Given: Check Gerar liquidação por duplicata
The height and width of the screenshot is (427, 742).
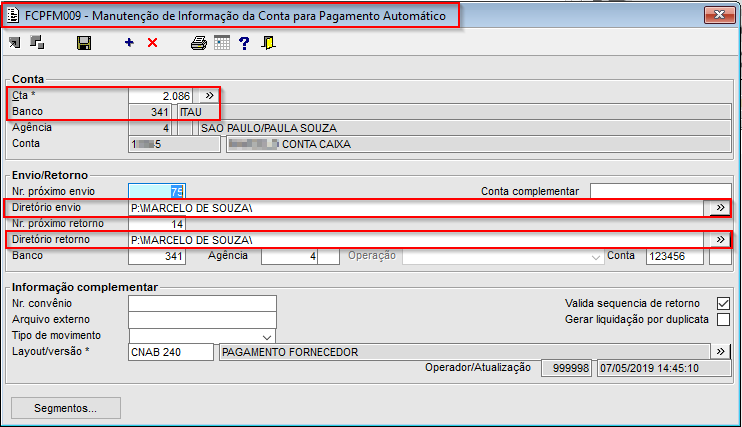Looking at the screenshot, I should coord(723,320).
